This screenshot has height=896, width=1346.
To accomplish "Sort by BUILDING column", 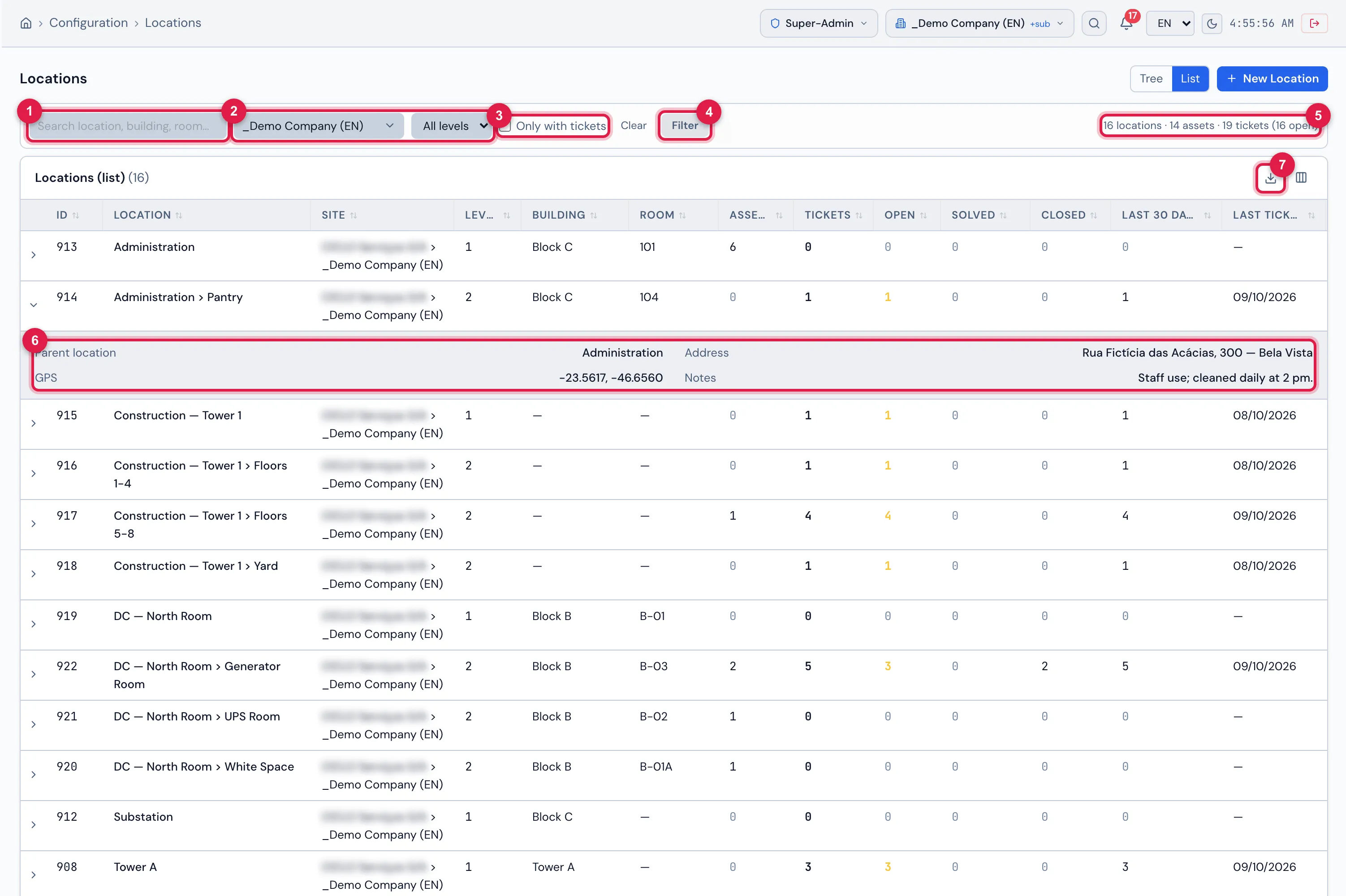I will (x=564, y=215).
